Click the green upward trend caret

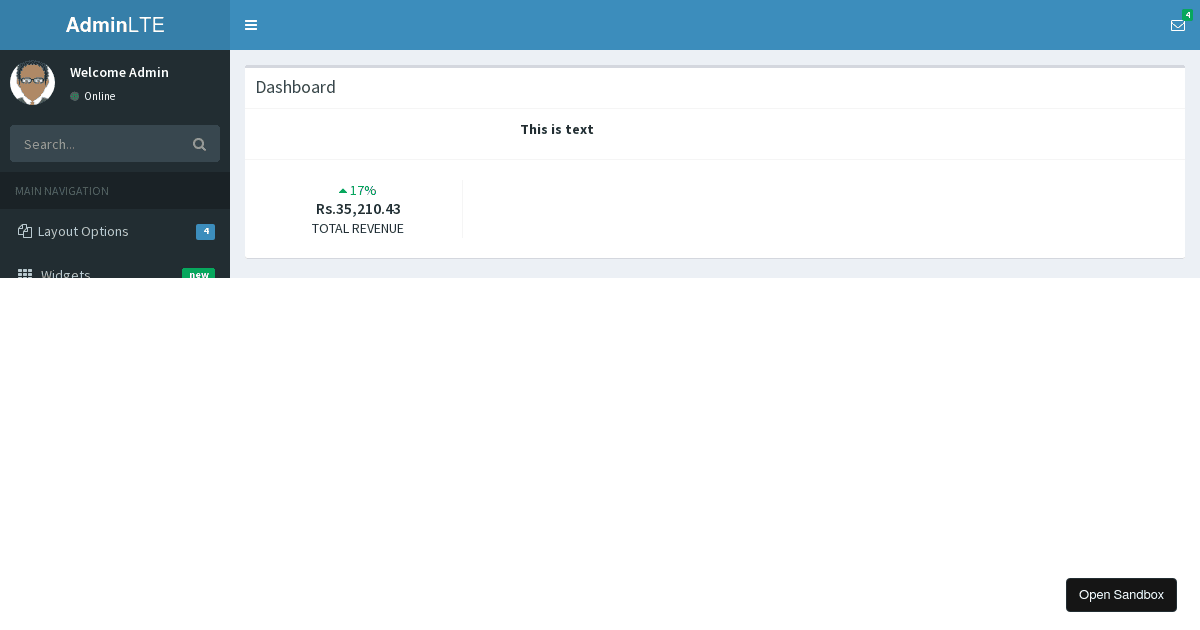343,190
